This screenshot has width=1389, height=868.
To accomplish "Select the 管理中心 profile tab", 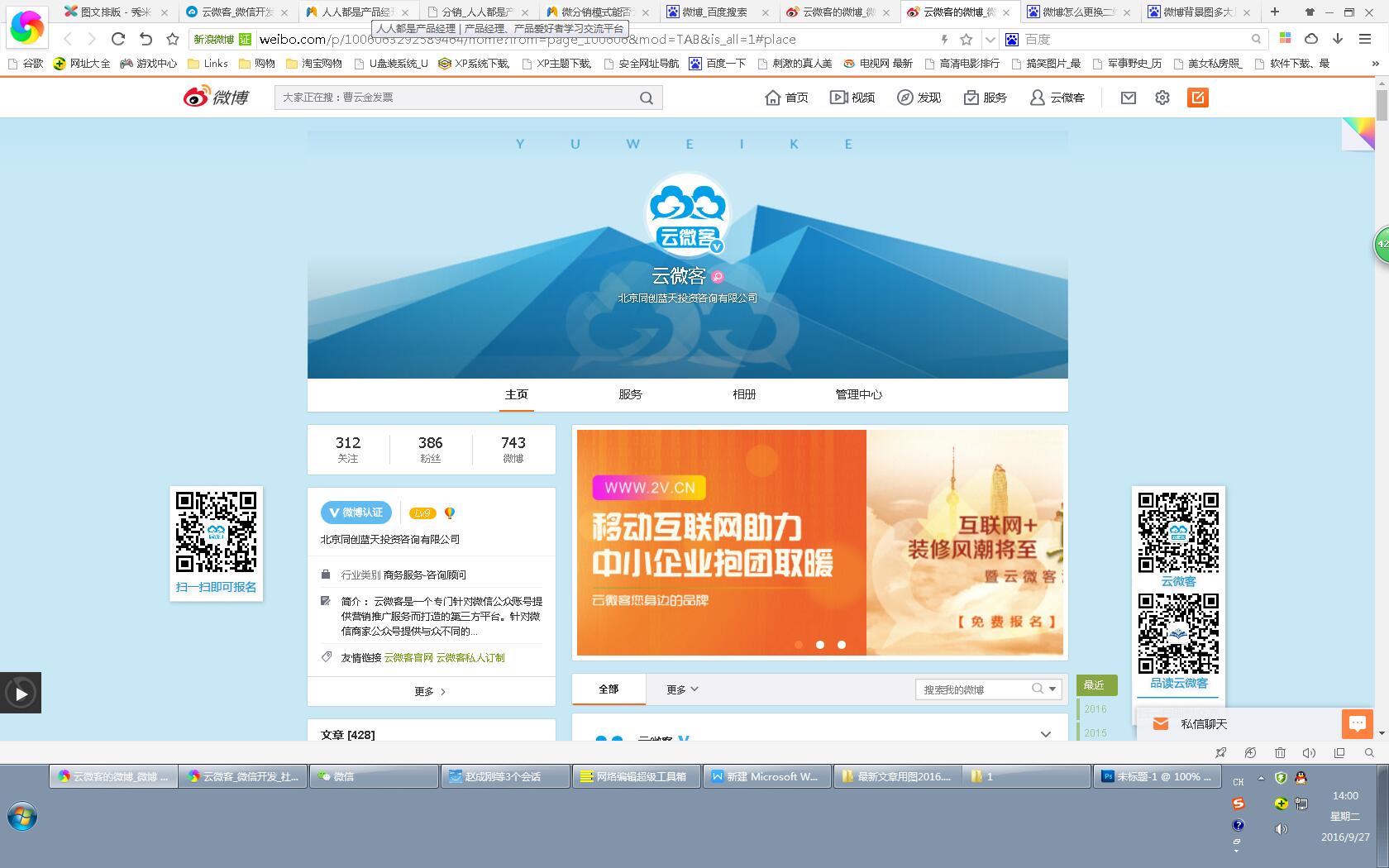I will [x=858, y=394].
